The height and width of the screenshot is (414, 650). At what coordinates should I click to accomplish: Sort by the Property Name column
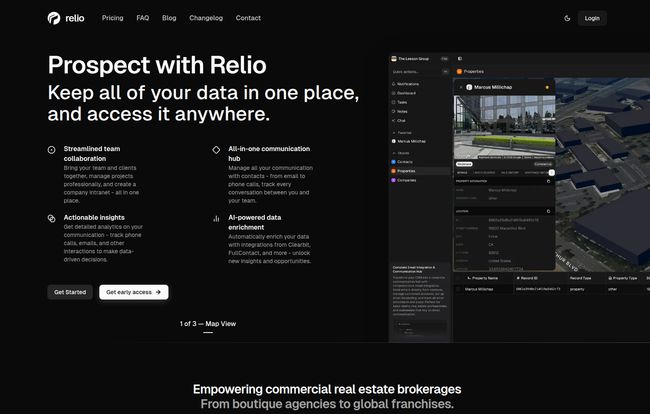483,278
